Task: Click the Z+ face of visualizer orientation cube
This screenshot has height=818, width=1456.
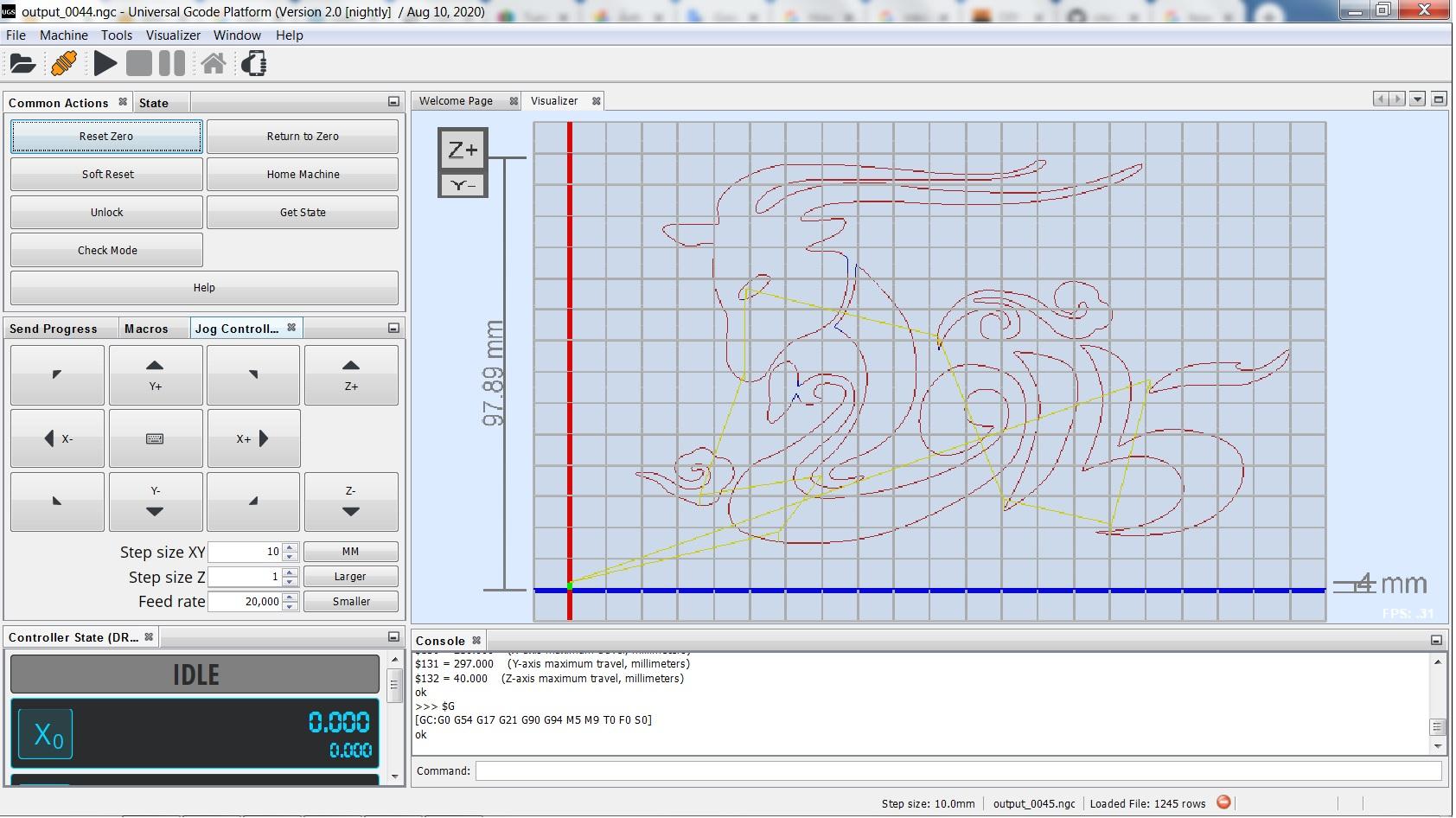Action: (x=463, y=150)
